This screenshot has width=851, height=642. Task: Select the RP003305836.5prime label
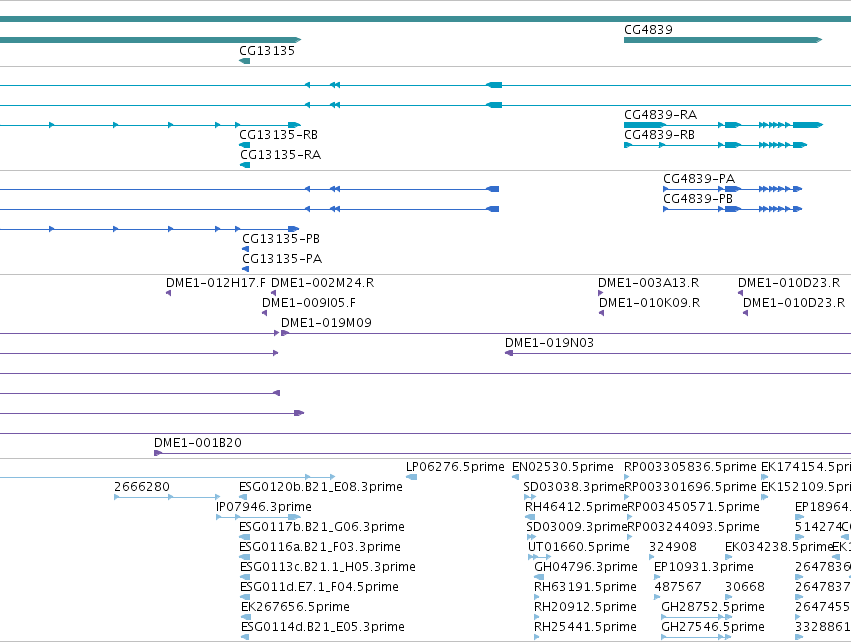tap(690, 467)
